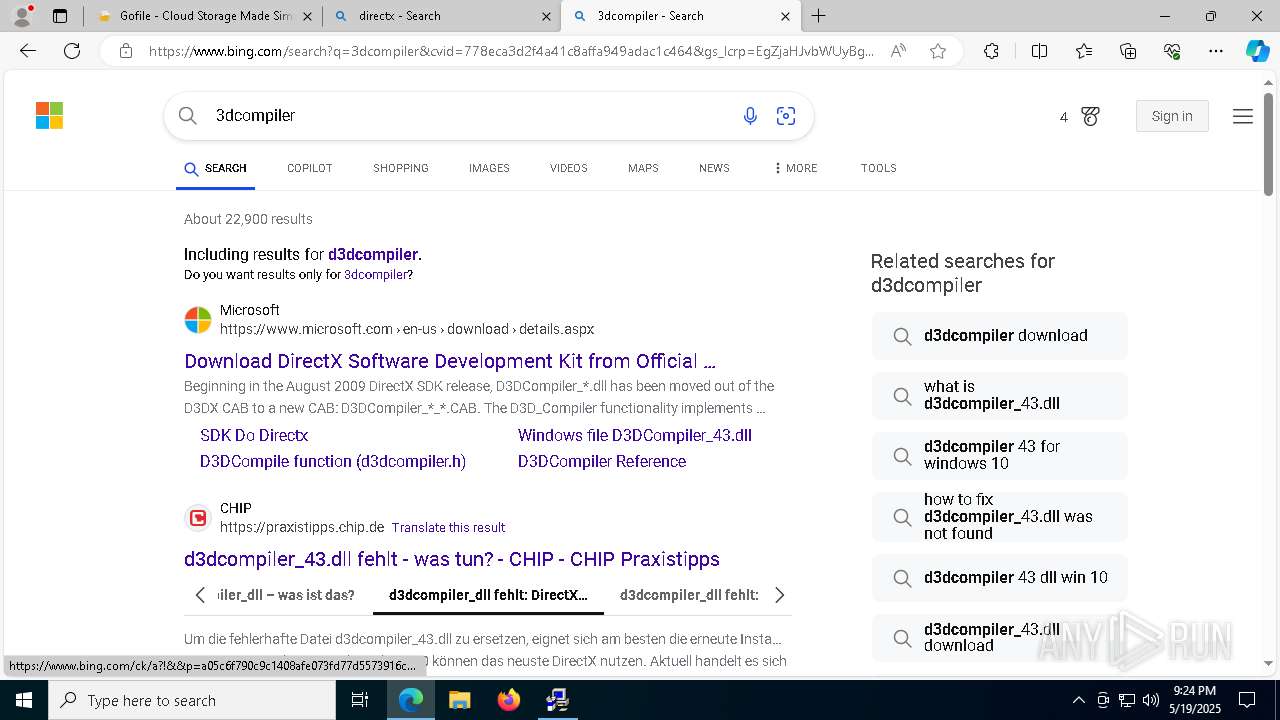Reload the page with the refresh icon
Viewport: 1280px width, 720px height.
[72, 51]
